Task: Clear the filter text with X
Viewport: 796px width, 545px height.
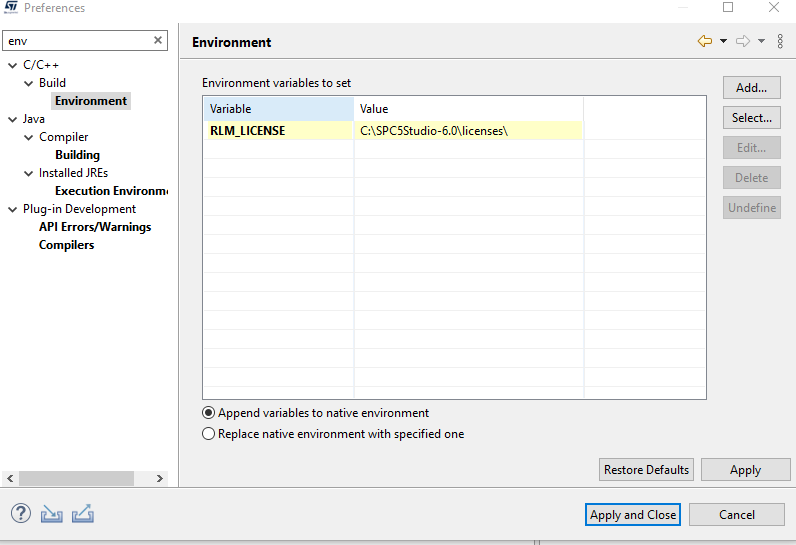Action: [x=158, y=41]
